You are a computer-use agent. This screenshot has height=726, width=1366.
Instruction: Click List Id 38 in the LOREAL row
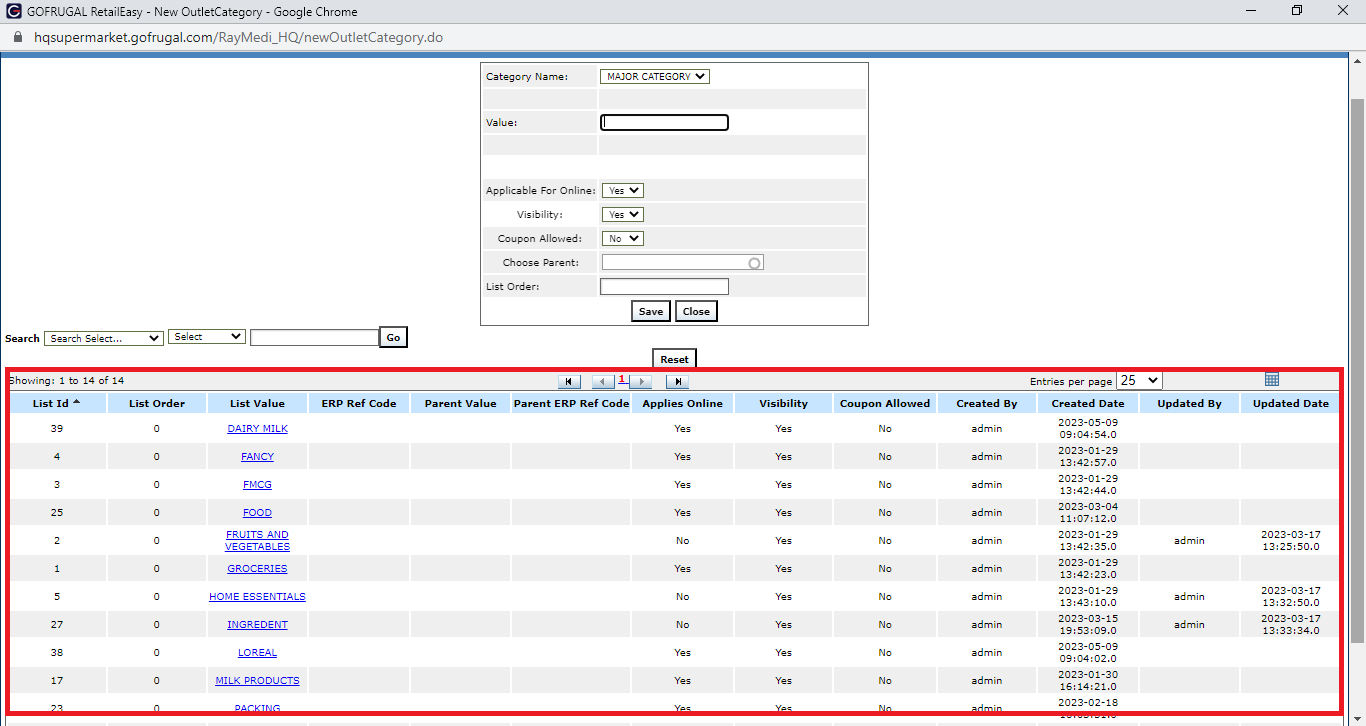(x=57, y=653)
